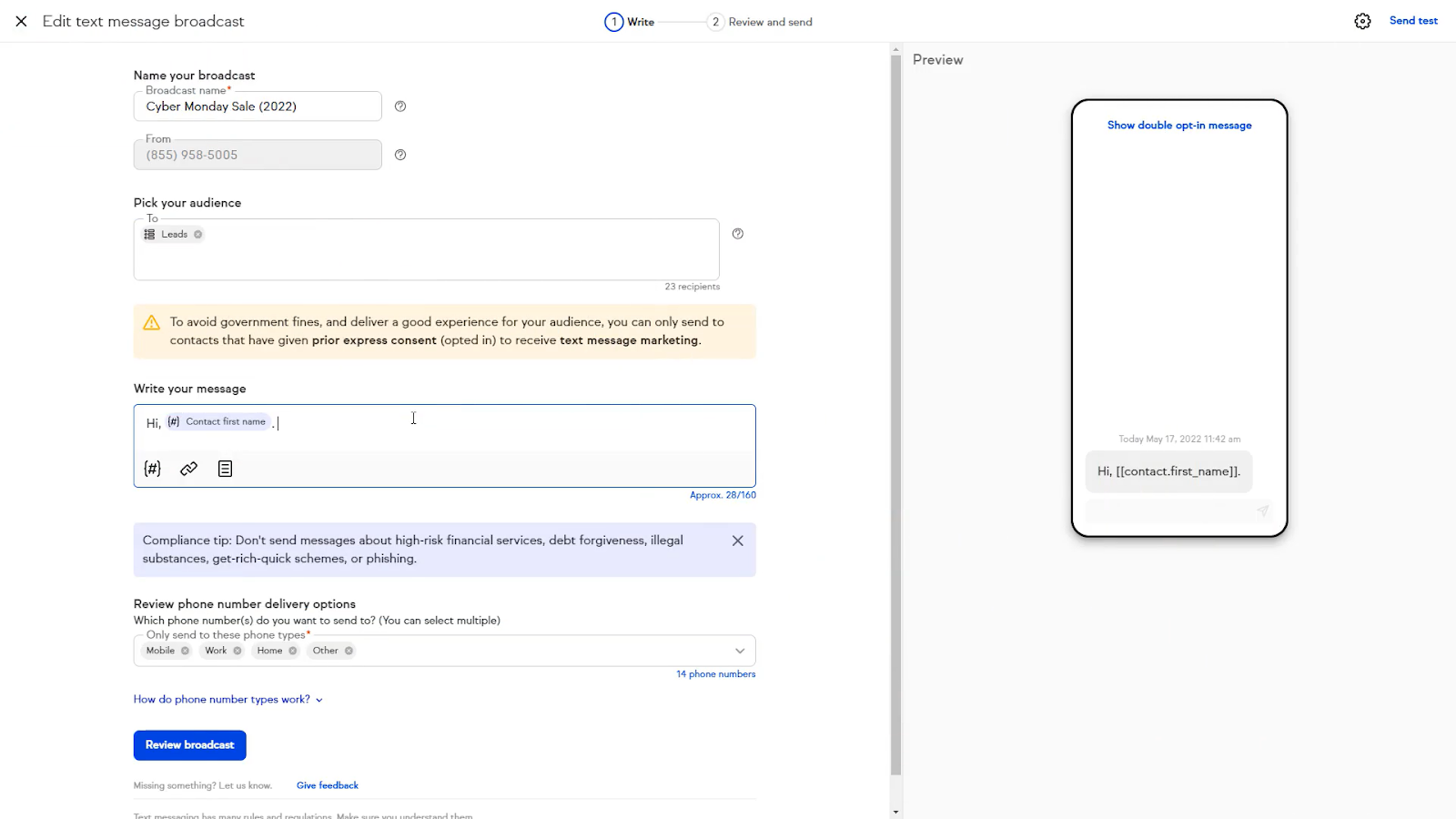The height and width of the screenshot is (819, 1456).
Task: Show double opt-in message in preview
Action: 1178,125
